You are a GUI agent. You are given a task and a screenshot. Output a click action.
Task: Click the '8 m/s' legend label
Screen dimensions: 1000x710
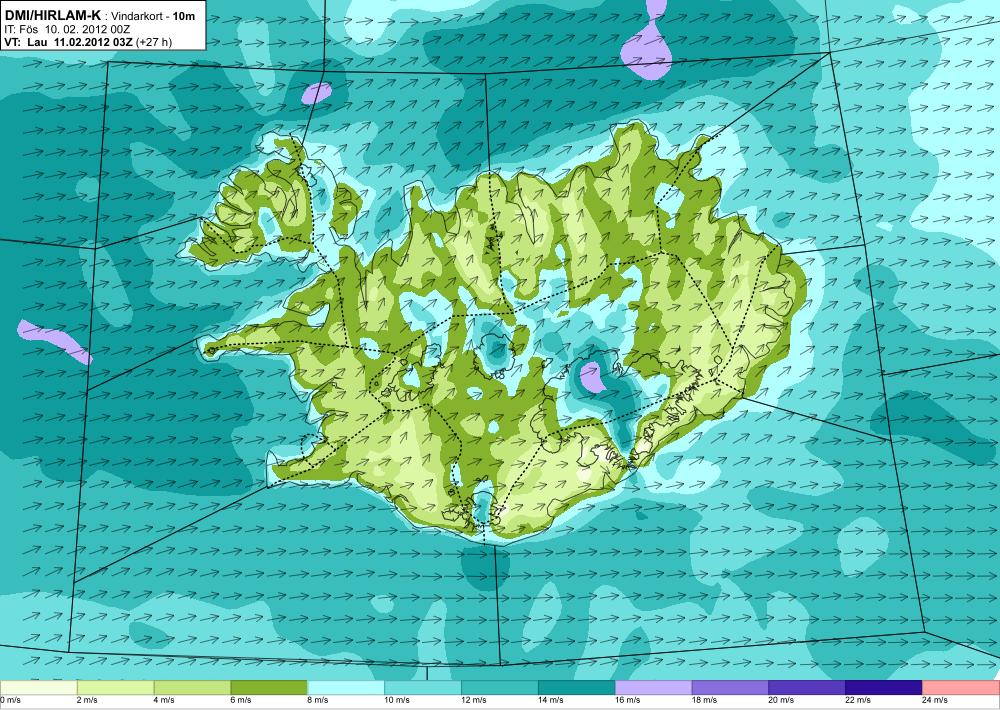pyautogui.click(x=318, y=700)
